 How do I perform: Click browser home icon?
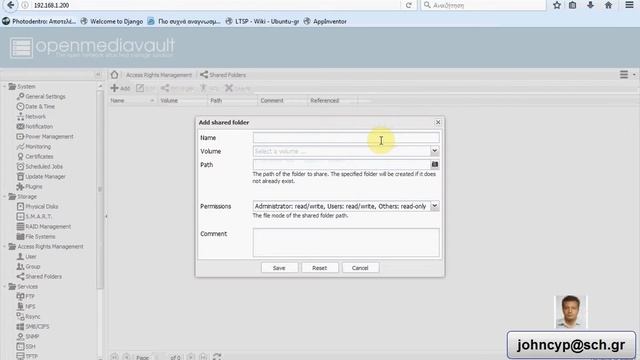pos(608,5)
